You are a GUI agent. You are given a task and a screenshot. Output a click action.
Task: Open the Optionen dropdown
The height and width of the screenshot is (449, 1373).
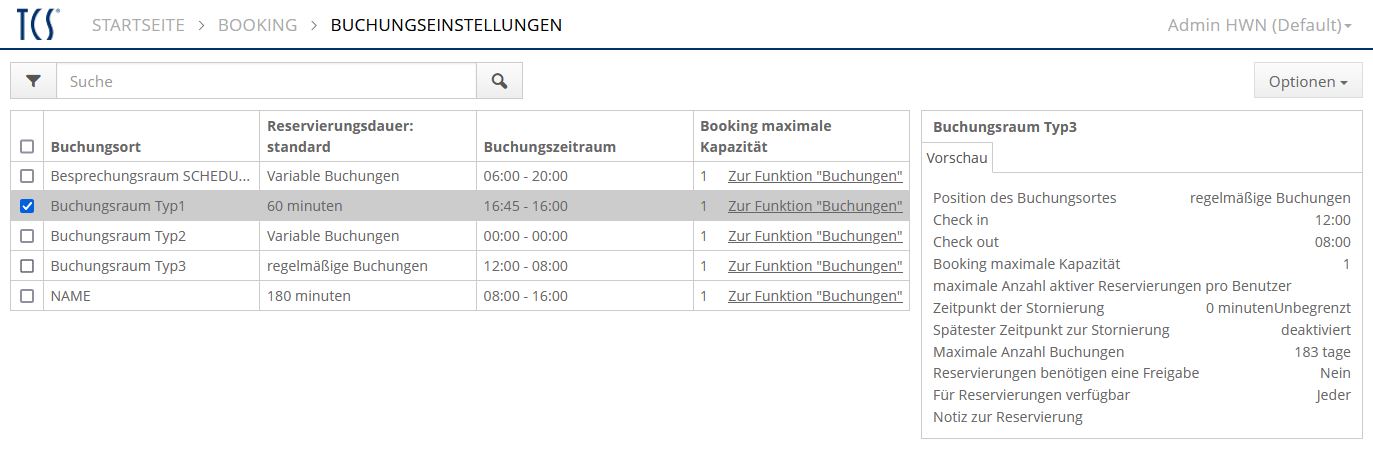[x=1308, y=82]
